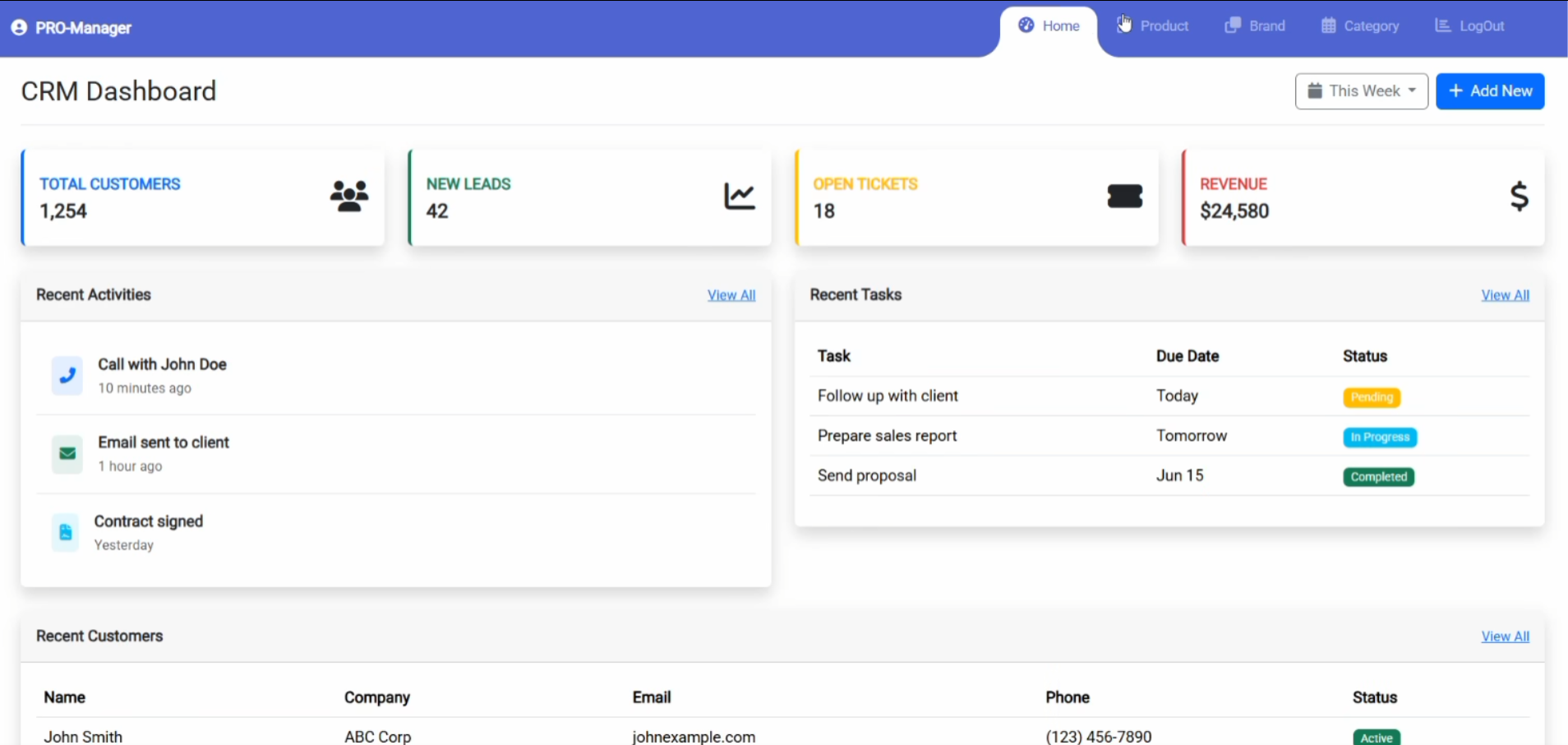Open the This Week date range dropdown
1568x745 pixels.
click(1361, 91)
